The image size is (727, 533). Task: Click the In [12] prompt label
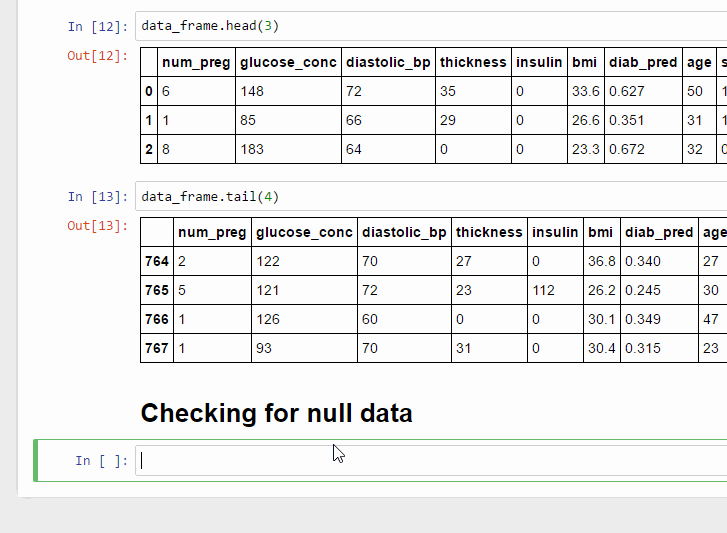tap(98, 26)
